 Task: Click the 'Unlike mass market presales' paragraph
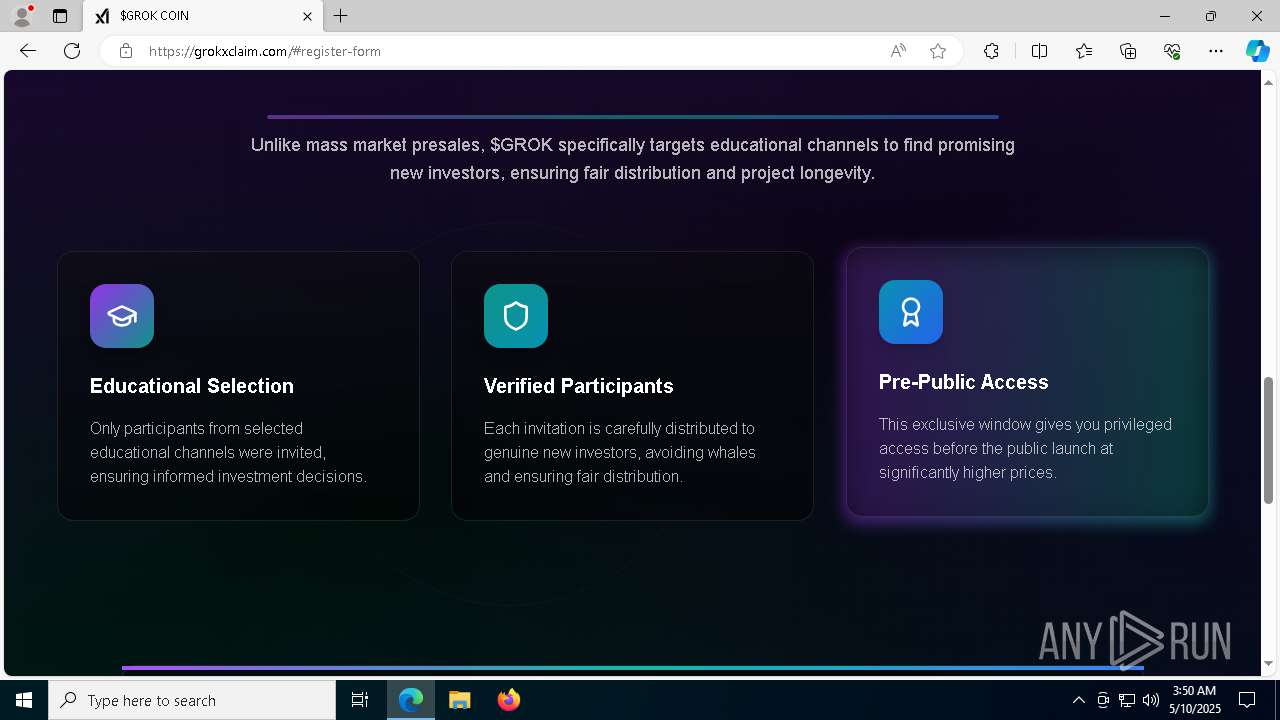632,159
